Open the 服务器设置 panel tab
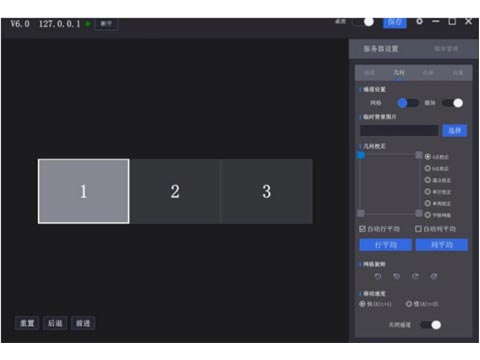480x360 pixels. (381, 49)
